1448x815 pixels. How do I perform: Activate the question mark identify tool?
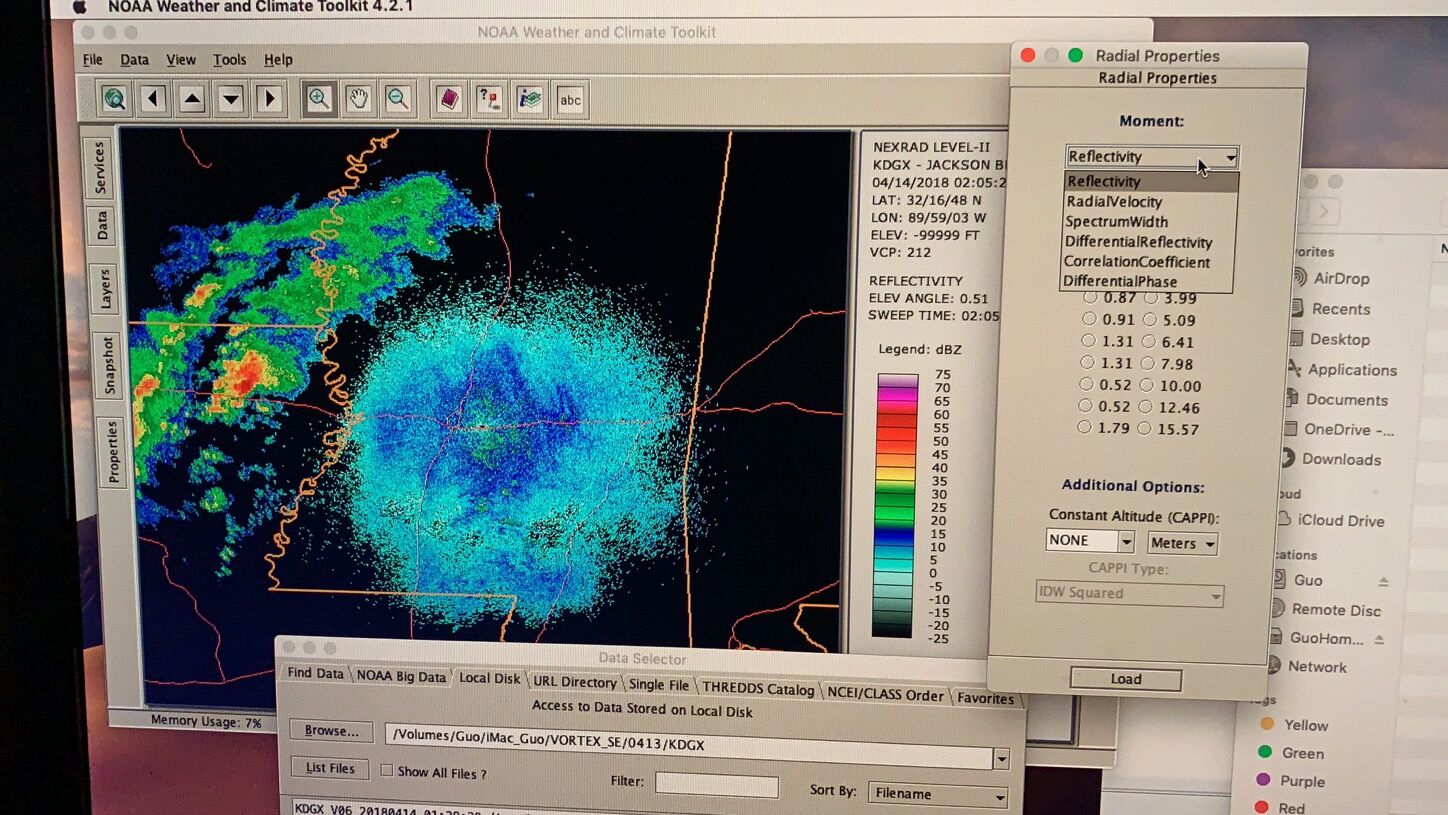coord(489,99)
